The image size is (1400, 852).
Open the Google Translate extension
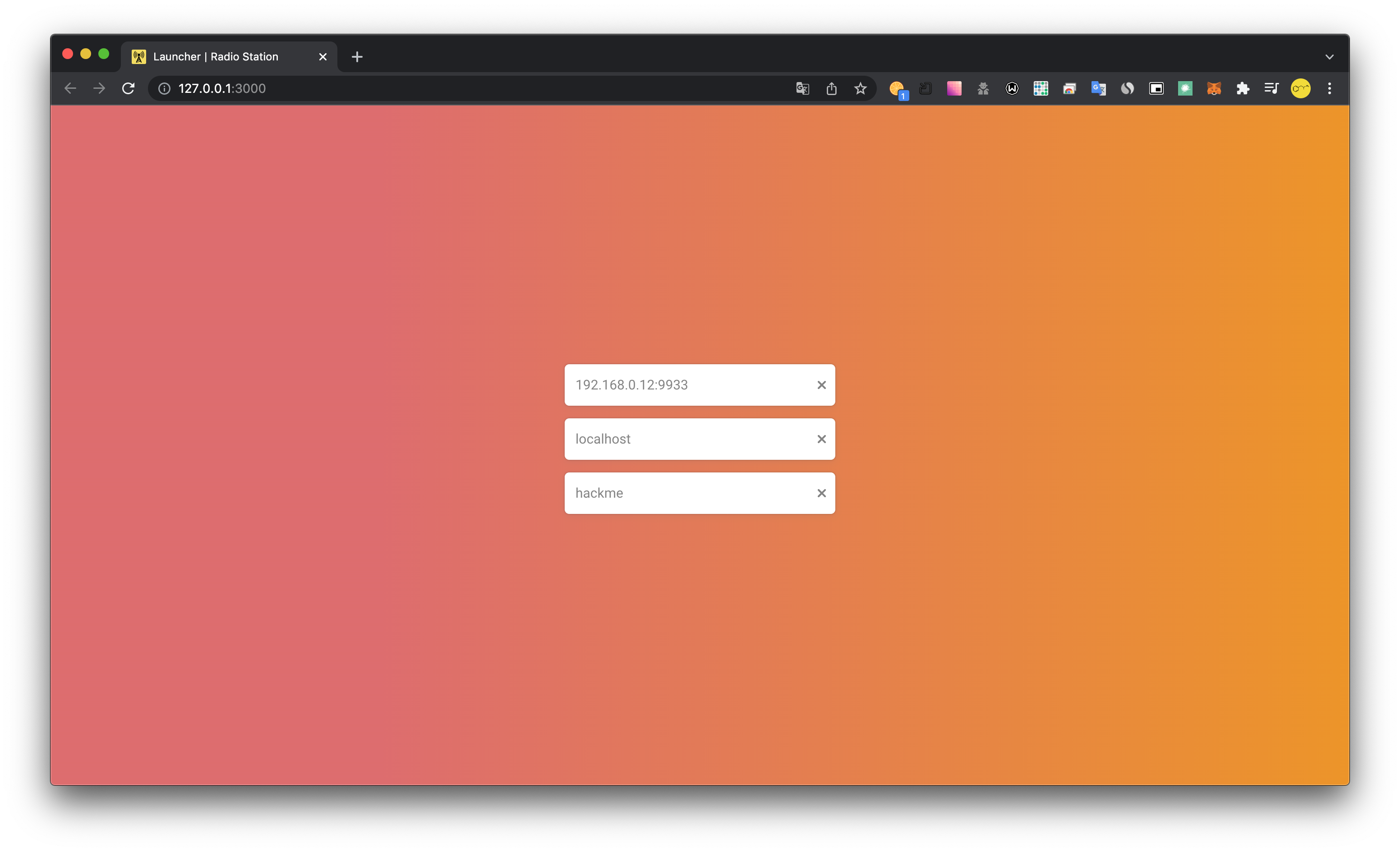pyautogui.click(x=1098, y=89)
